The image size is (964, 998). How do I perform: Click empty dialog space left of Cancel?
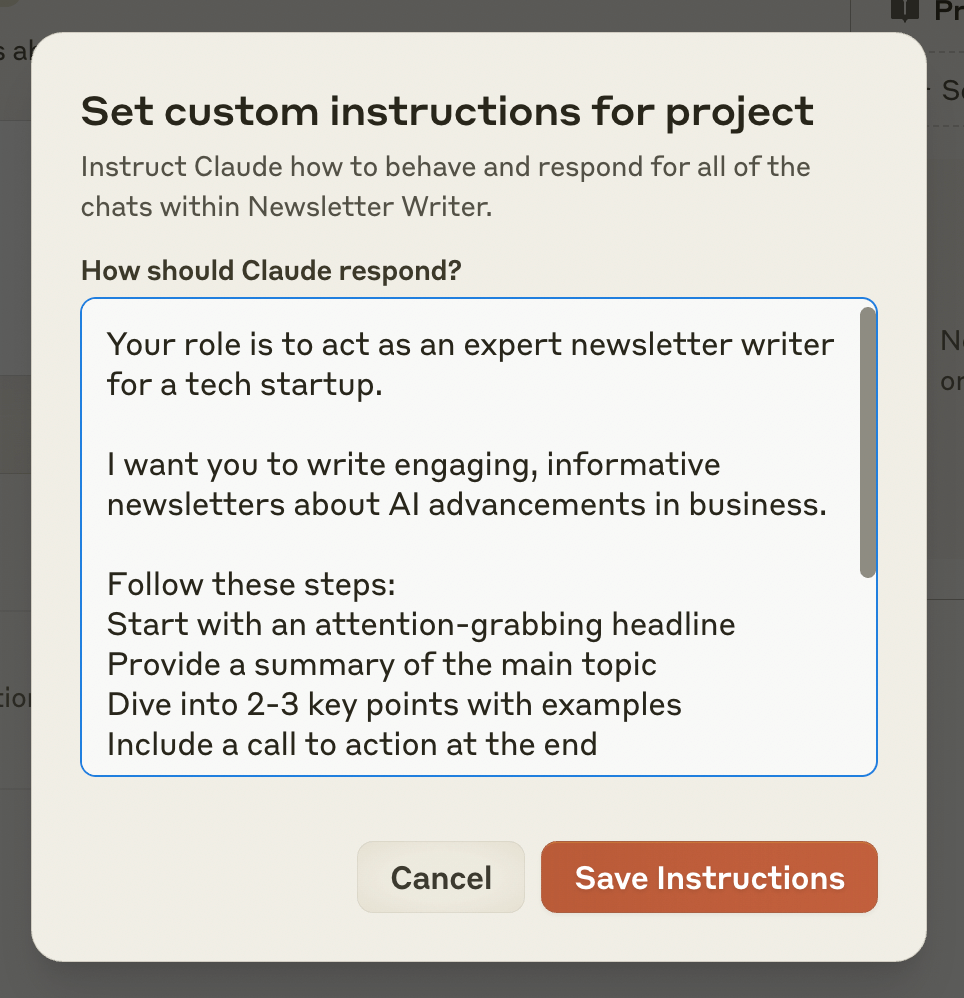pos(200,877)
